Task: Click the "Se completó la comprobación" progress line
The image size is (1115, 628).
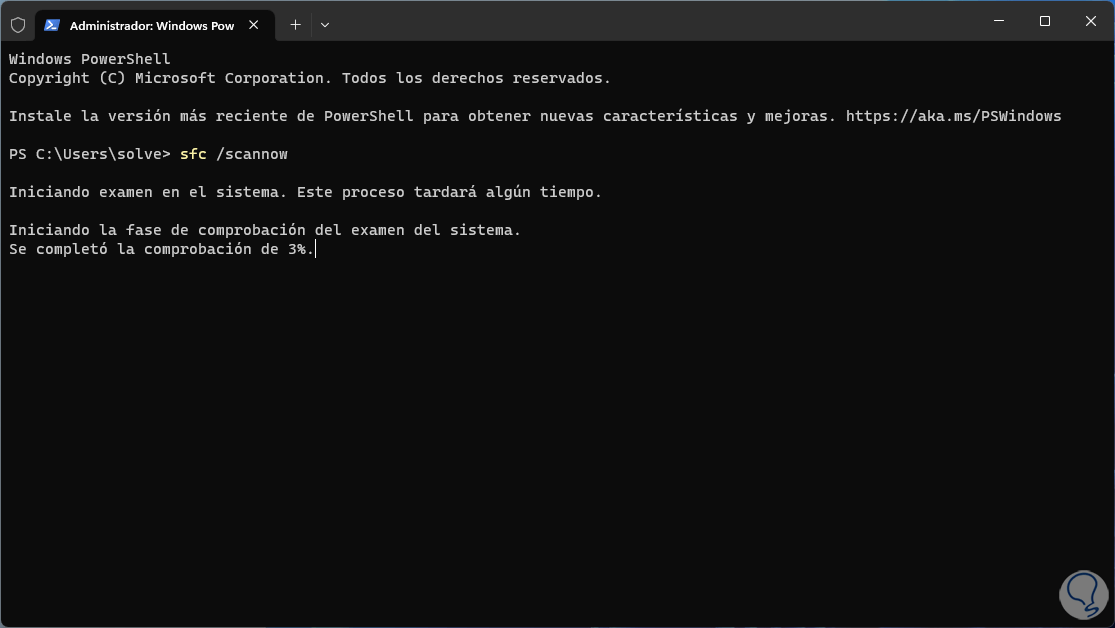Action: pyautogui.click(x=160, y=249)
